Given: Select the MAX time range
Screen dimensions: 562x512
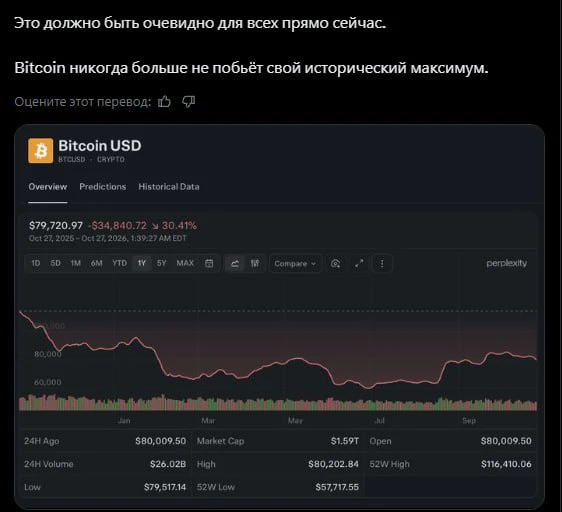Looking at the screenshot, I should coord(185,264).
